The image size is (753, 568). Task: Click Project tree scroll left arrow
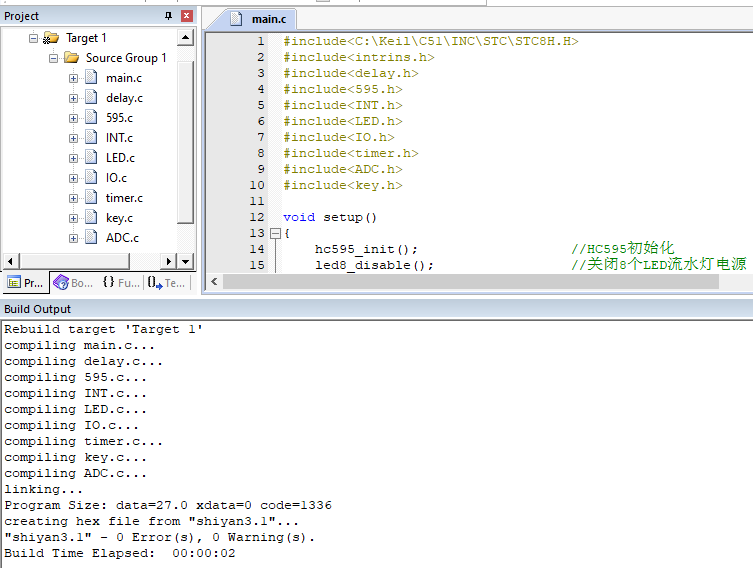(x=11, y=262)
